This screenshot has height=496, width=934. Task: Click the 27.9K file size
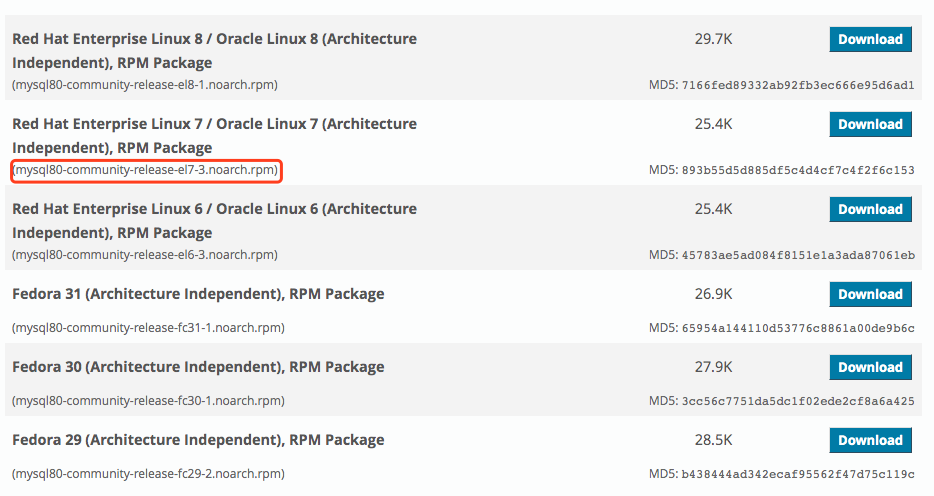(x=713, y=367)
